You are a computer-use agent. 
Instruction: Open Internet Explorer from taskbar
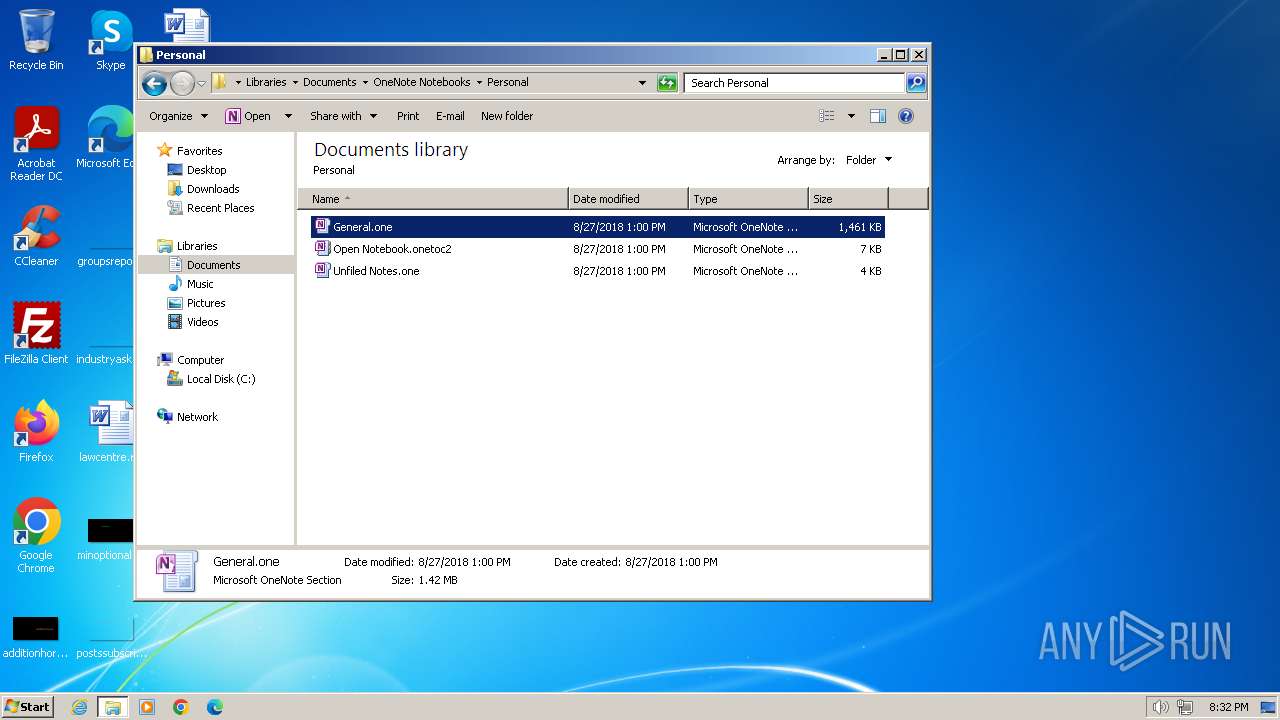coord(79,707)
